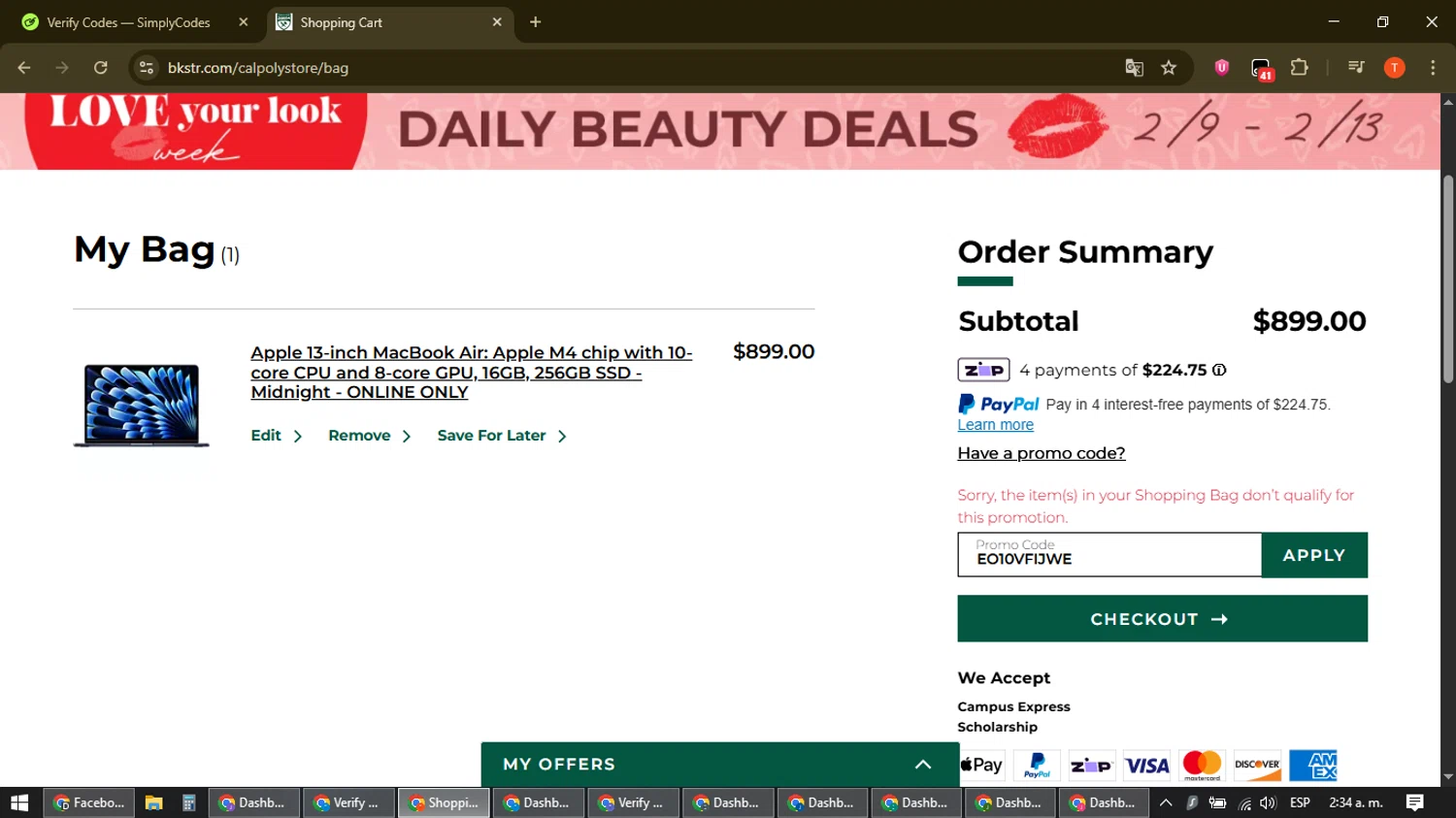Open the orange T profile avatar

pos(1394,68)
